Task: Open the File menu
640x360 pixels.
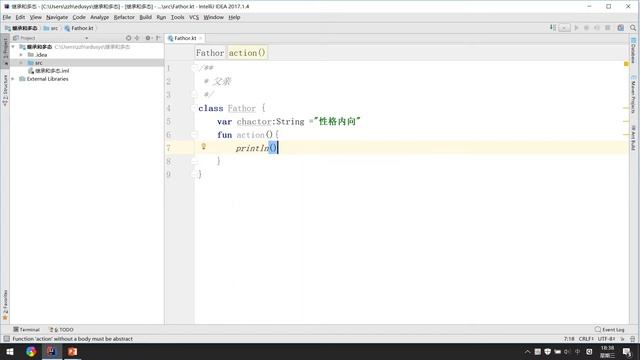Action: tap(7, 17)
